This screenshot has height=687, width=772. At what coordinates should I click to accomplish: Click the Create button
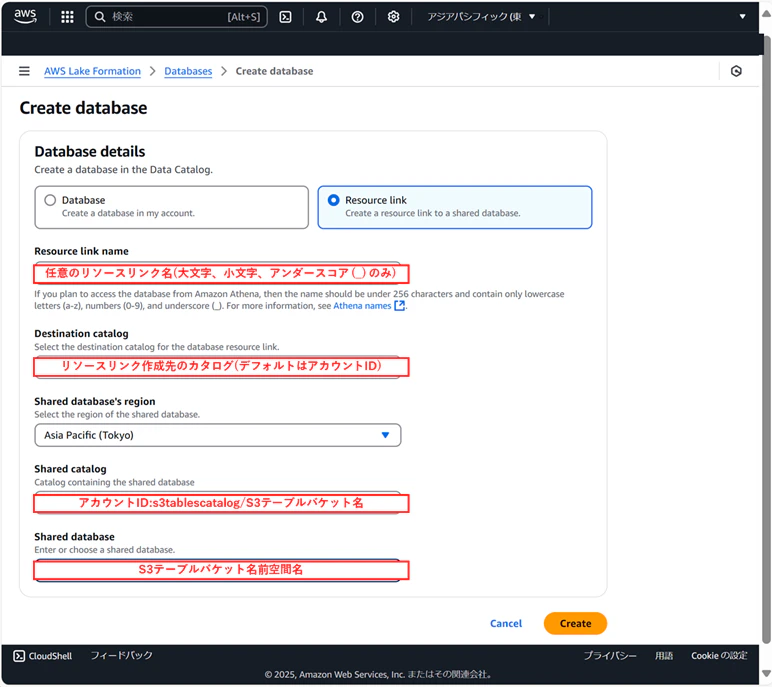(575, 623)
